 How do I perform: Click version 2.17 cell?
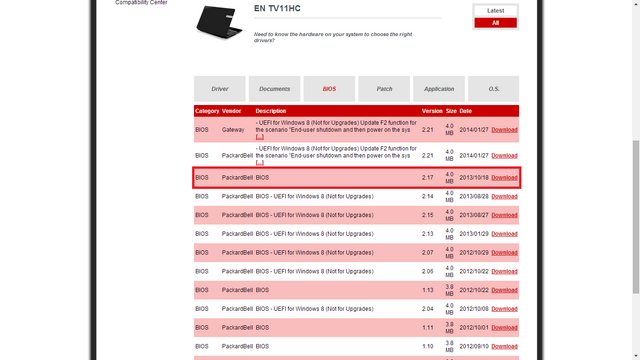(x=427, y=178)
